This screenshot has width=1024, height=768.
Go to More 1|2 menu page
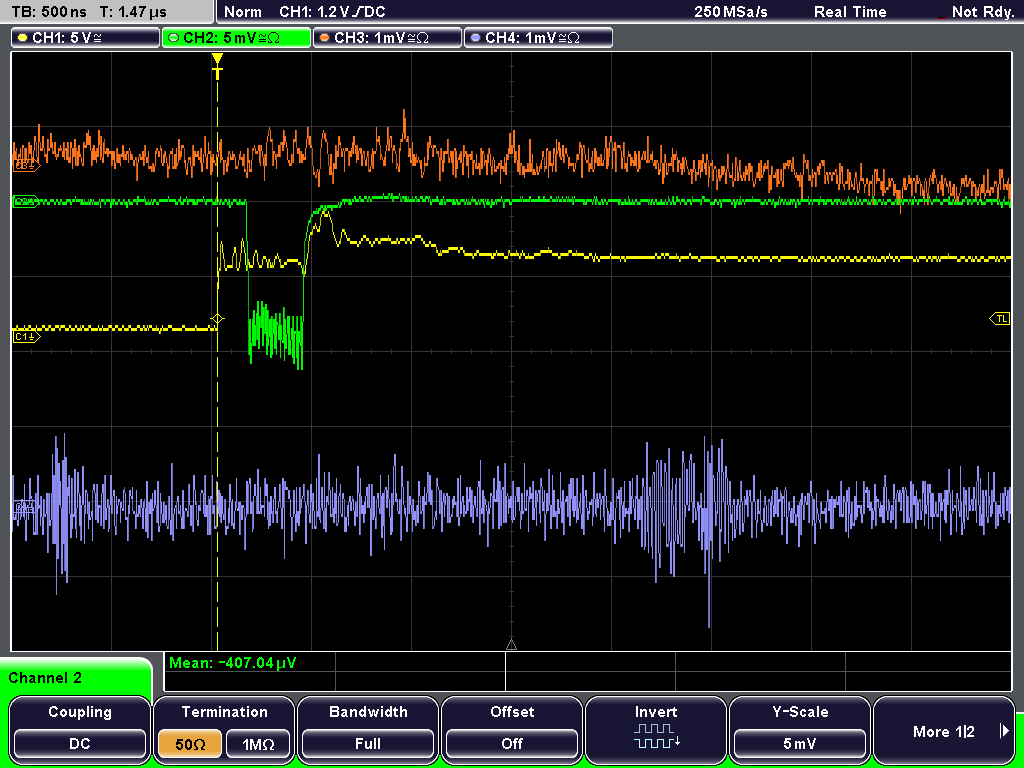[x=943, y=731]
